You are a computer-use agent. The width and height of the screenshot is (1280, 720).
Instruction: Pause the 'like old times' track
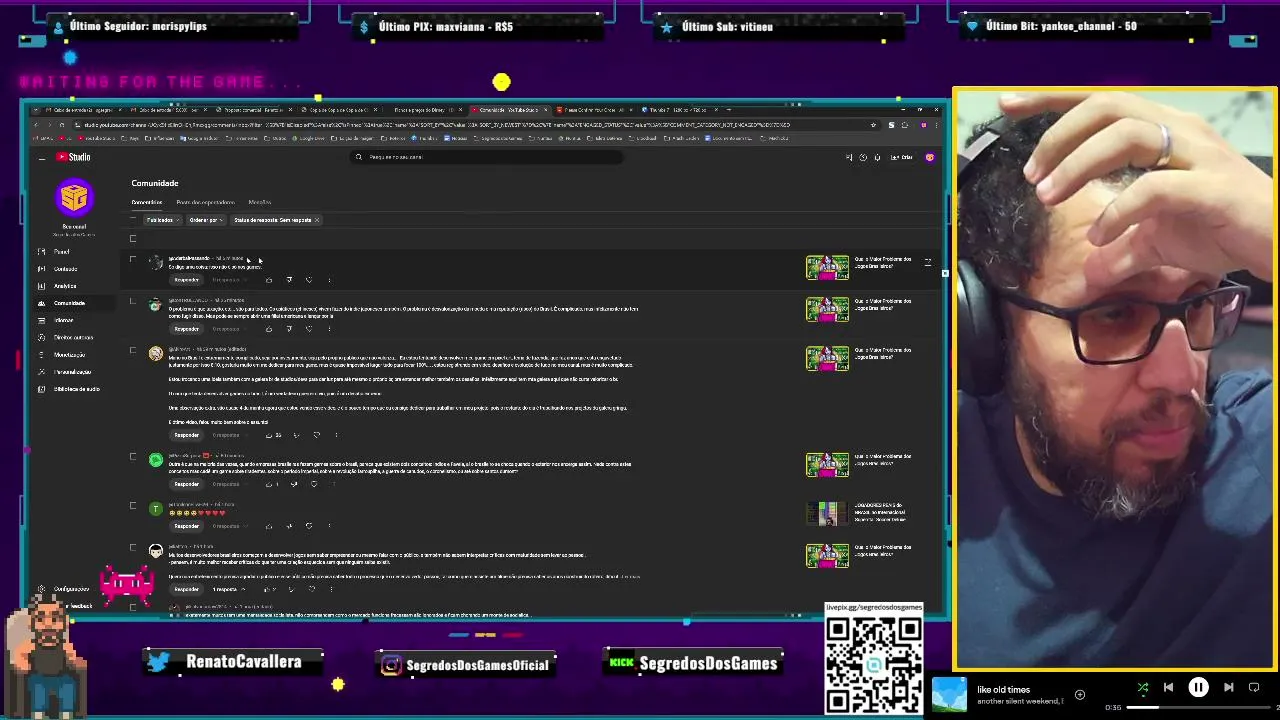tap(1198, 688)
